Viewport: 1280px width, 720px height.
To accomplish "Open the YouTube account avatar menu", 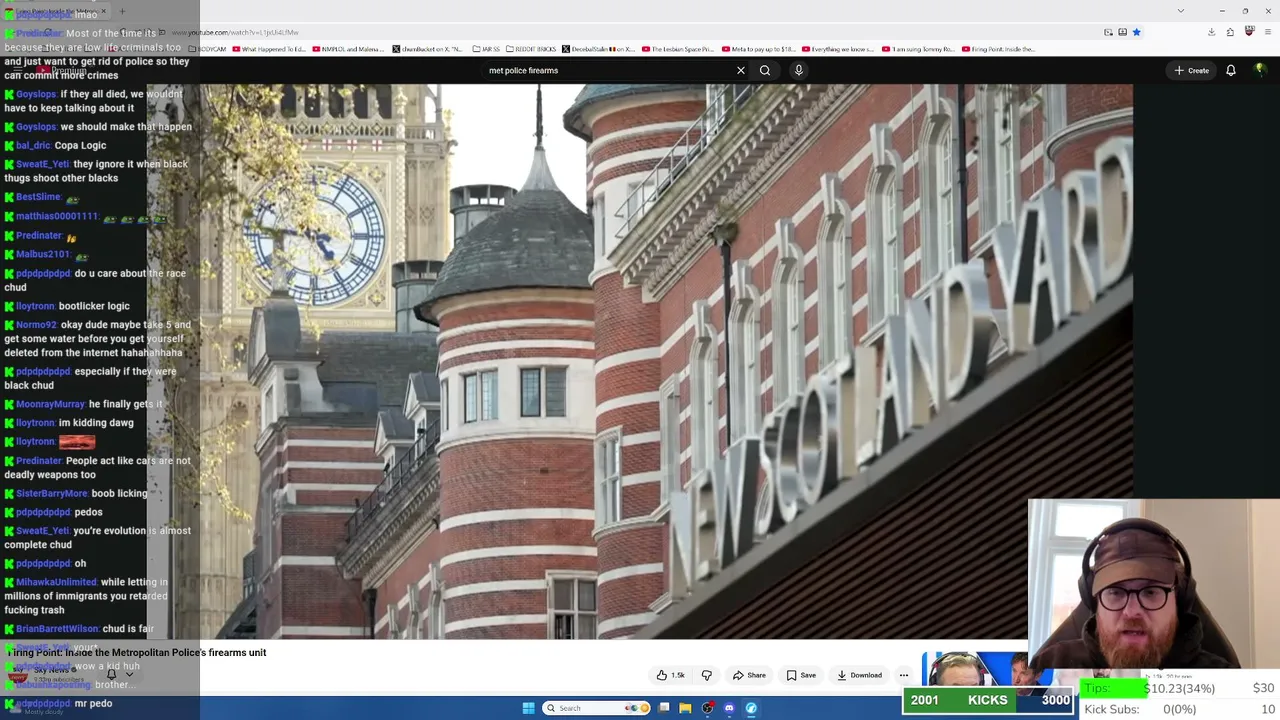I will (x=1260, y=70).
